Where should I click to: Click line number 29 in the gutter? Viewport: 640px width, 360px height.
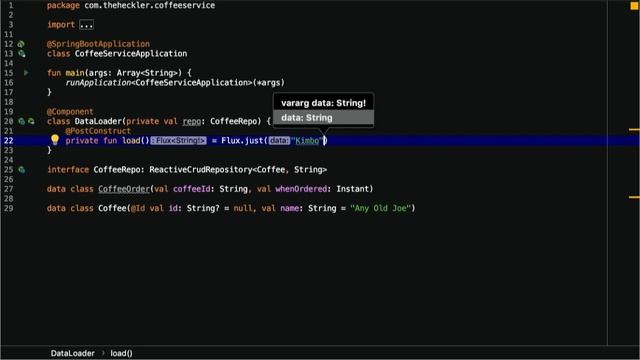click(9, 209)
